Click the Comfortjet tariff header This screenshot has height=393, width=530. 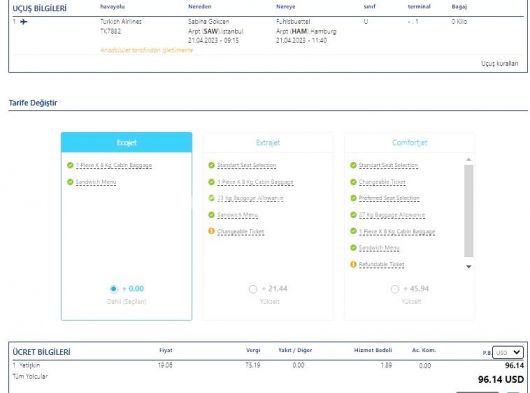point(410,143)
